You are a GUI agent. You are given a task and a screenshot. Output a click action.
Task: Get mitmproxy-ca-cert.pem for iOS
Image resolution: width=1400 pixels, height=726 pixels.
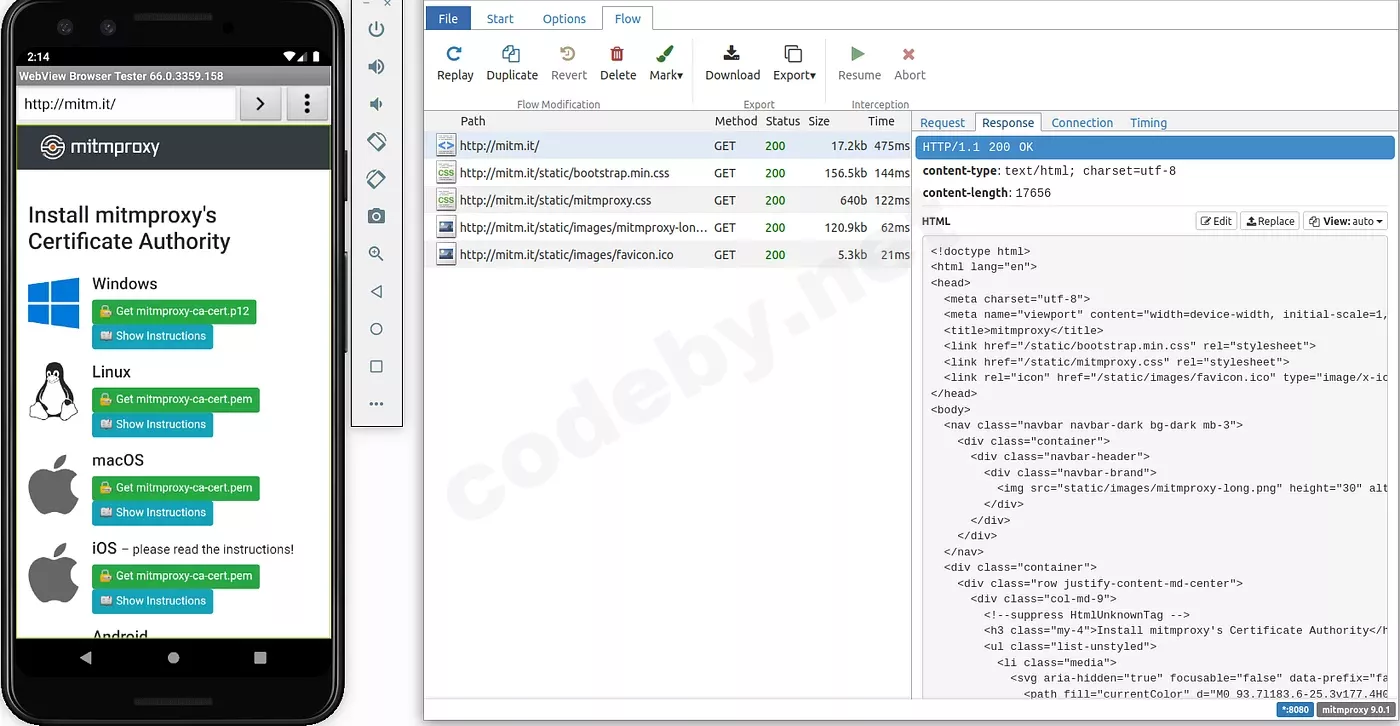176,576
